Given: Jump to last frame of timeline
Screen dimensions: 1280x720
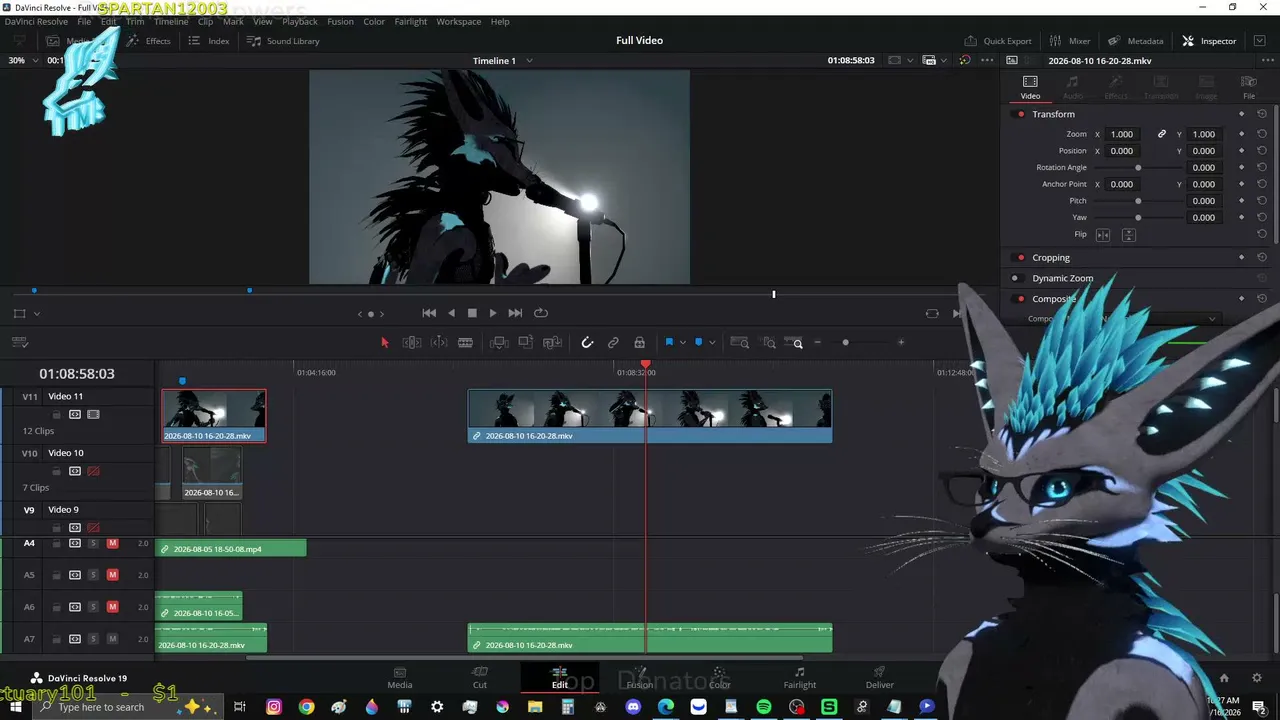Looking at the screenshot, I should (515, 313).
